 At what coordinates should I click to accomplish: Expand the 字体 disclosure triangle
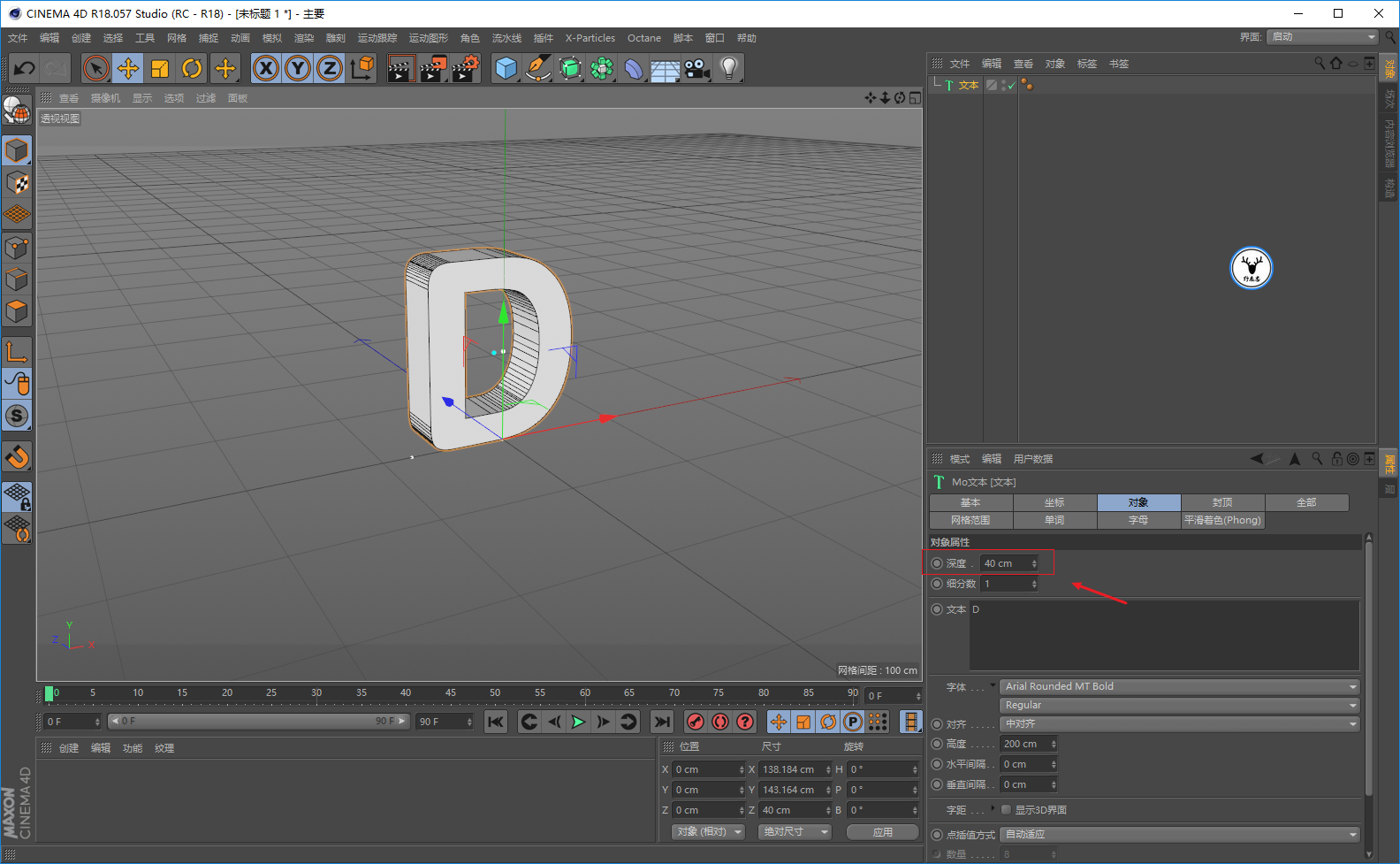tap(993, 685)
